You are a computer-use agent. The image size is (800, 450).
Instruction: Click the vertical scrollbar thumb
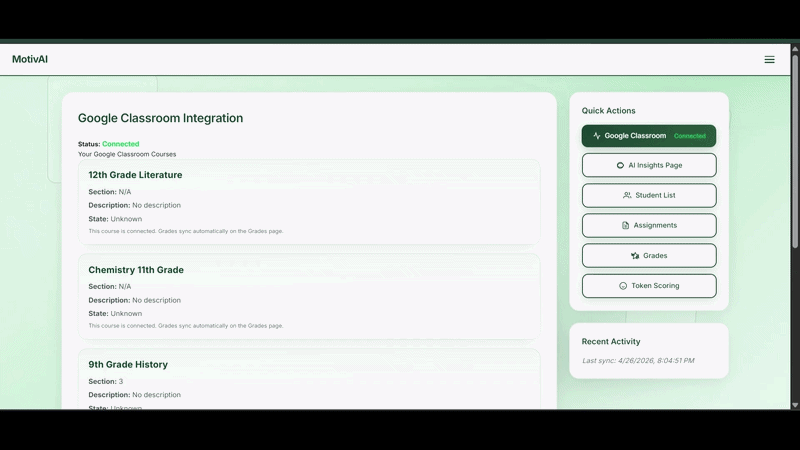[795, 151]
